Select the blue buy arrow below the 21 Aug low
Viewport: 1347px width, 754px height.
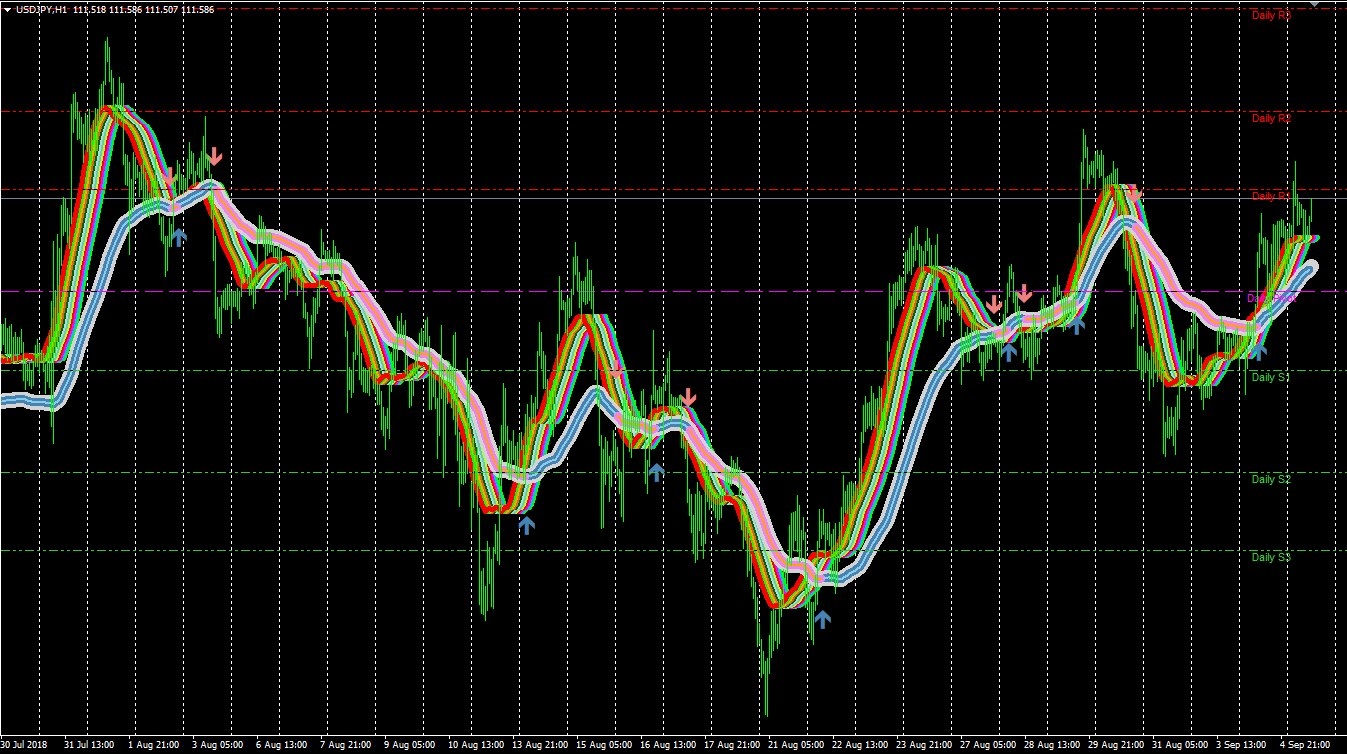[822, 619]
